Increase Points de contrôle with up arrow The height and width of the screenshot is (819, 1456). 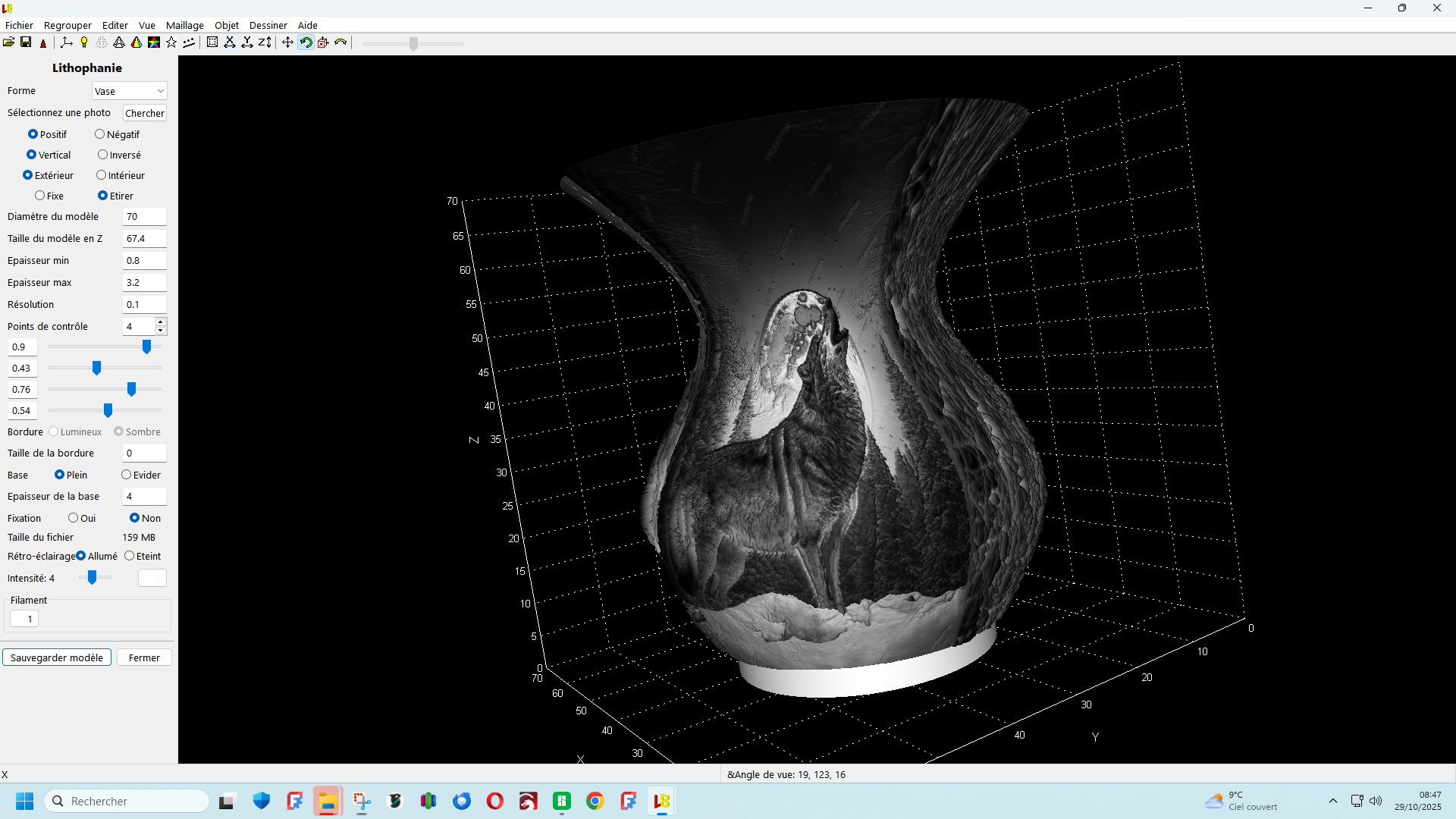tap(161, 322)
